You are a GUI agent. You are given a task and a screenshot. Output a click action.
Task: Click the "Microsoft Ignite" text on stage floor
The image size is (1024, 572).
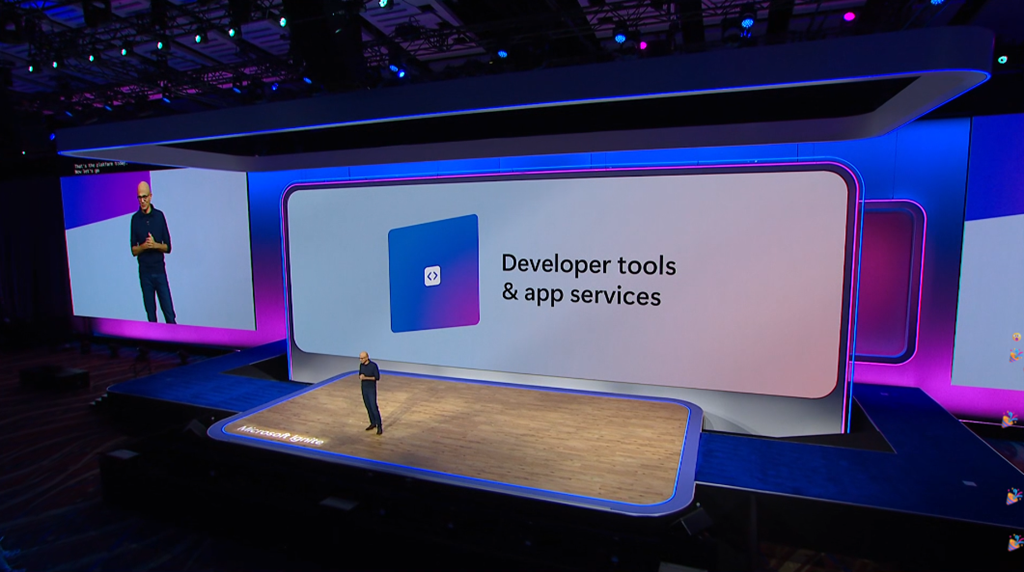click(281, 435)
